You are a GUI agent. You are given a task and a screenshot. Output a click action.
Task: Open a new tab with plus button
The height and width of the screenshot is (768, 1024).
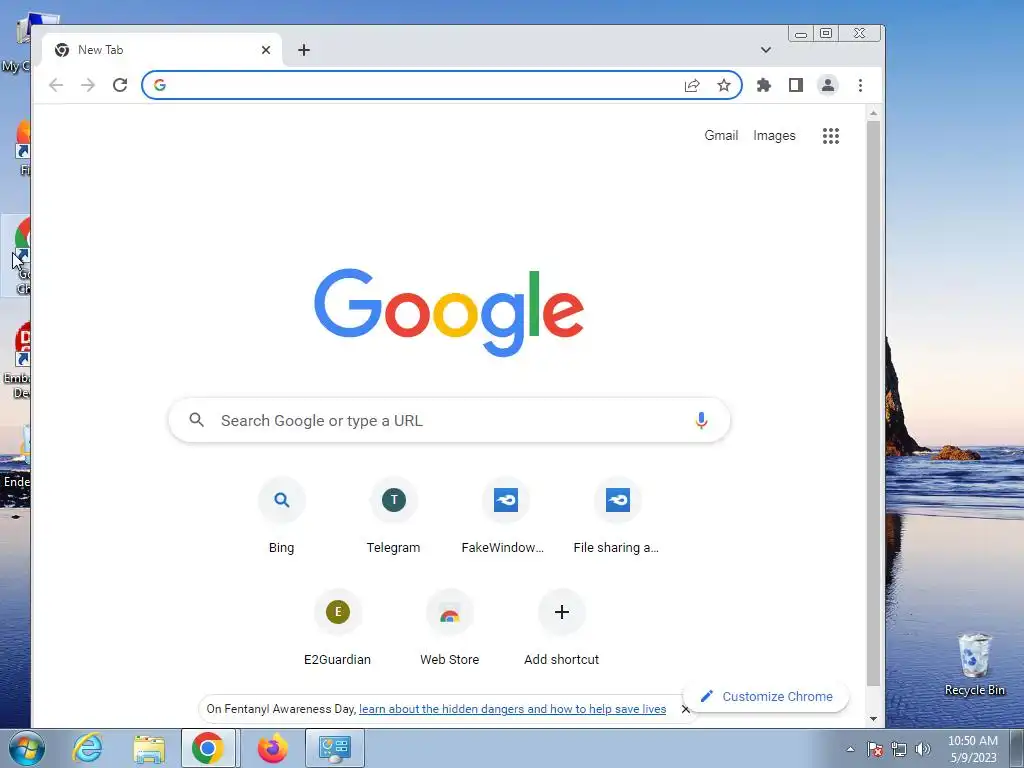[x=304, y=50]
